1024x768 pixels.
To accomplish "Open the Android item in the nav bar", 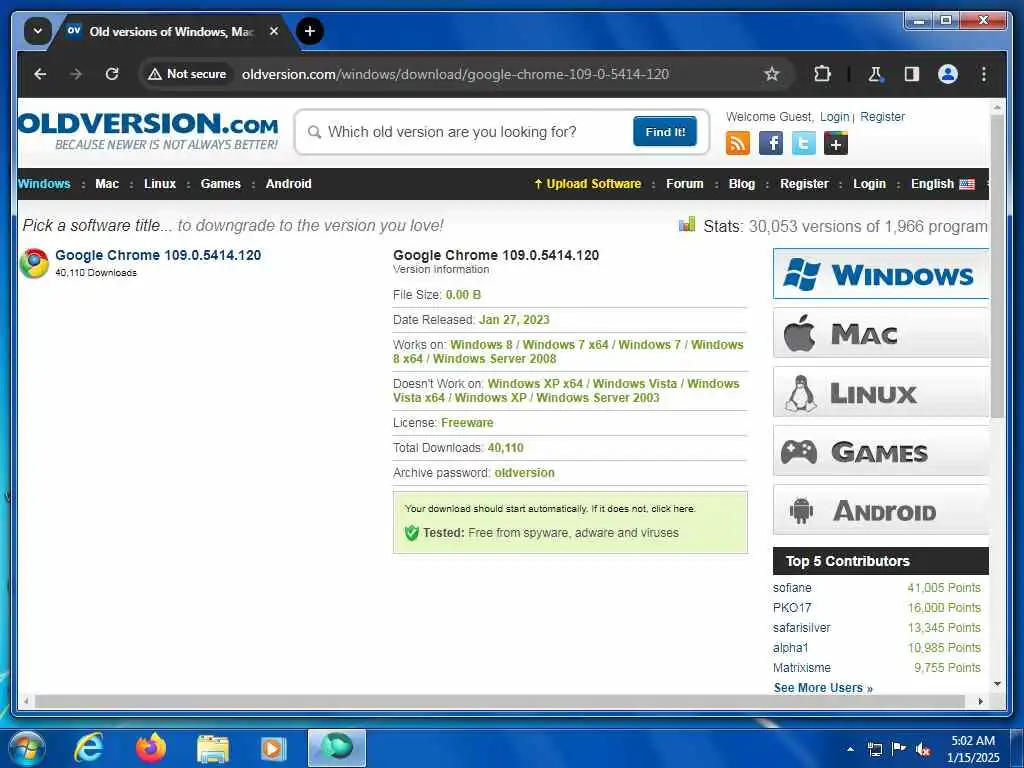I will [289, 184].
